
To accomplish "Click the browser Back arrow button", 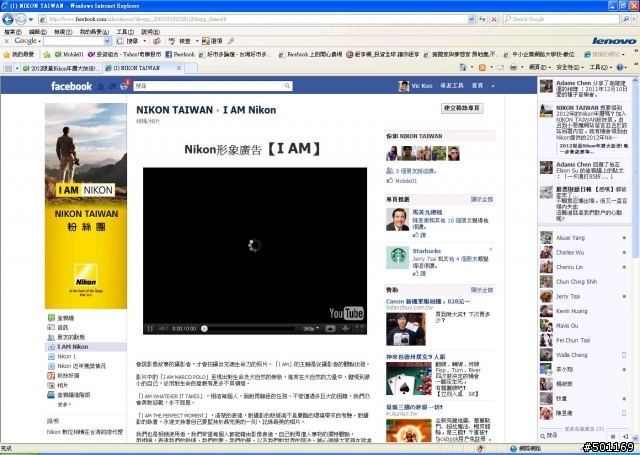I will pyautogui.click(x=8, y=19).
